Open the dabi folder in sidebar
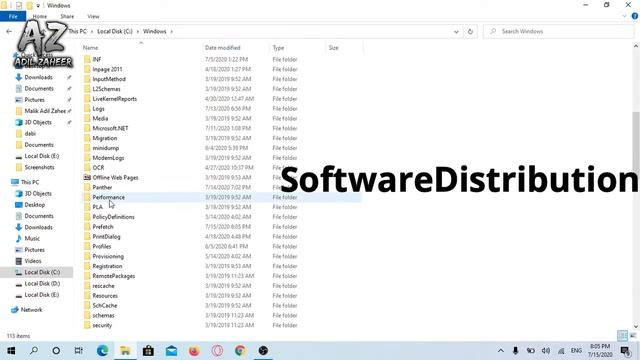The height and width of the screenshot is (360, 640). 30,133
